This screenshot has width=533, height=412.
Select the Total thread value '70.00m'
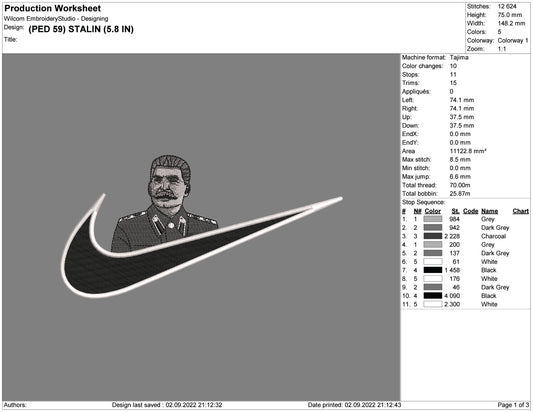pos(460,185)
